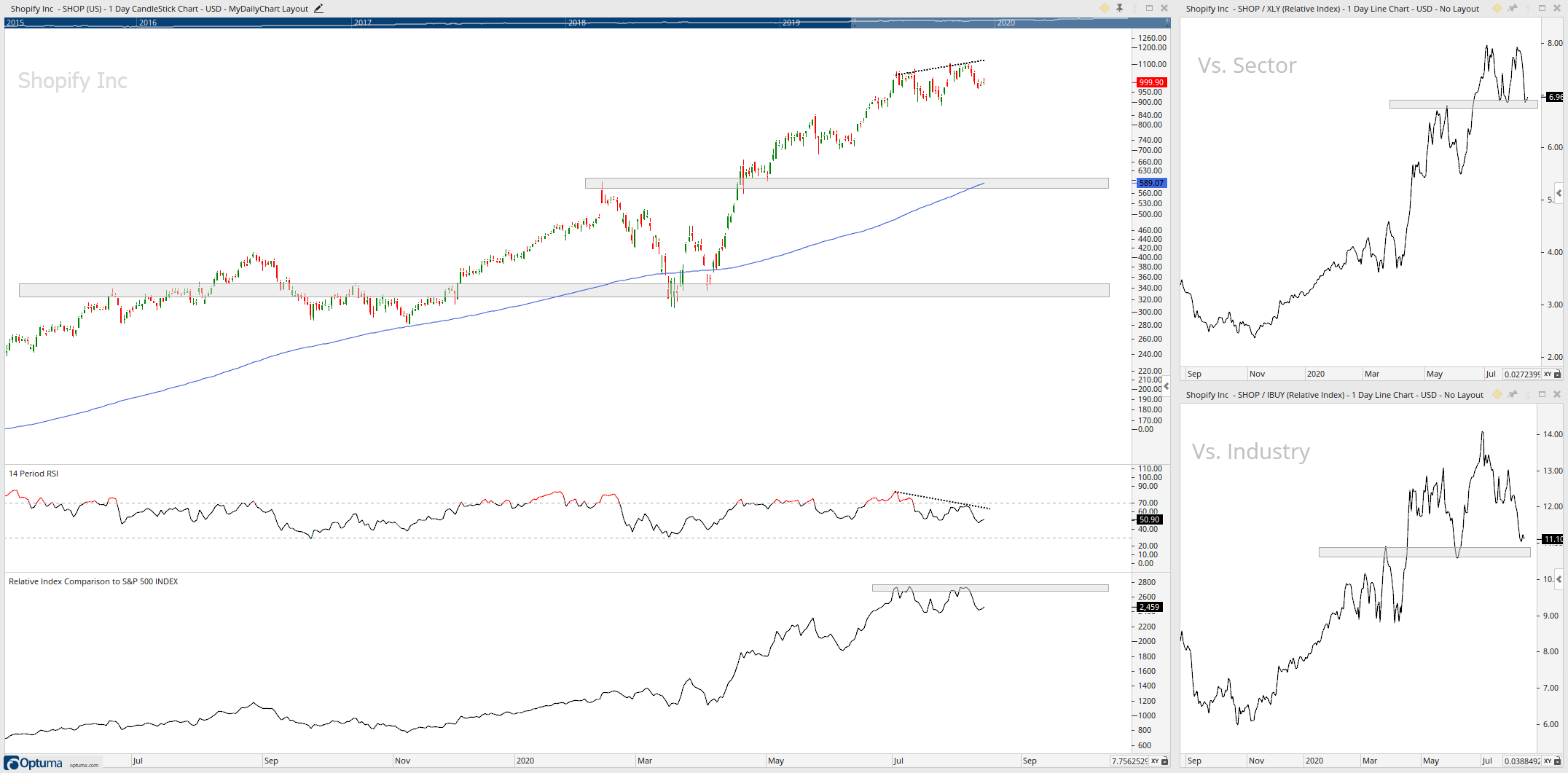Toggle the lock icon at the bottom of the SHOP / XLY chart
Screen dimensions: 1568x773
click(x=1558, y=374)
